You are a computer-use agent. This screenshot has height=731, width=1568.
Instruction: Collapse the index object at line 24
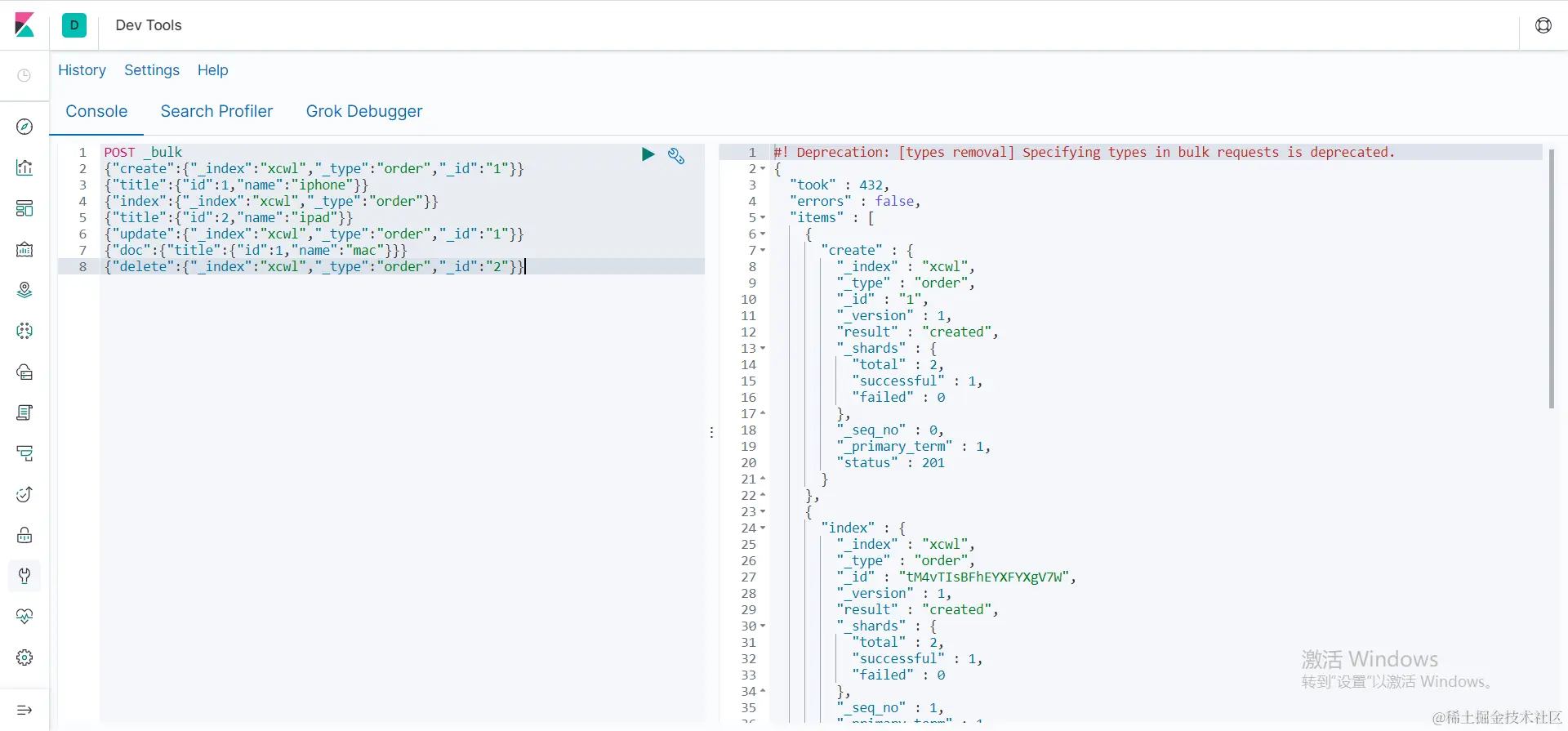pyautogui.click(x=763, y=528)
